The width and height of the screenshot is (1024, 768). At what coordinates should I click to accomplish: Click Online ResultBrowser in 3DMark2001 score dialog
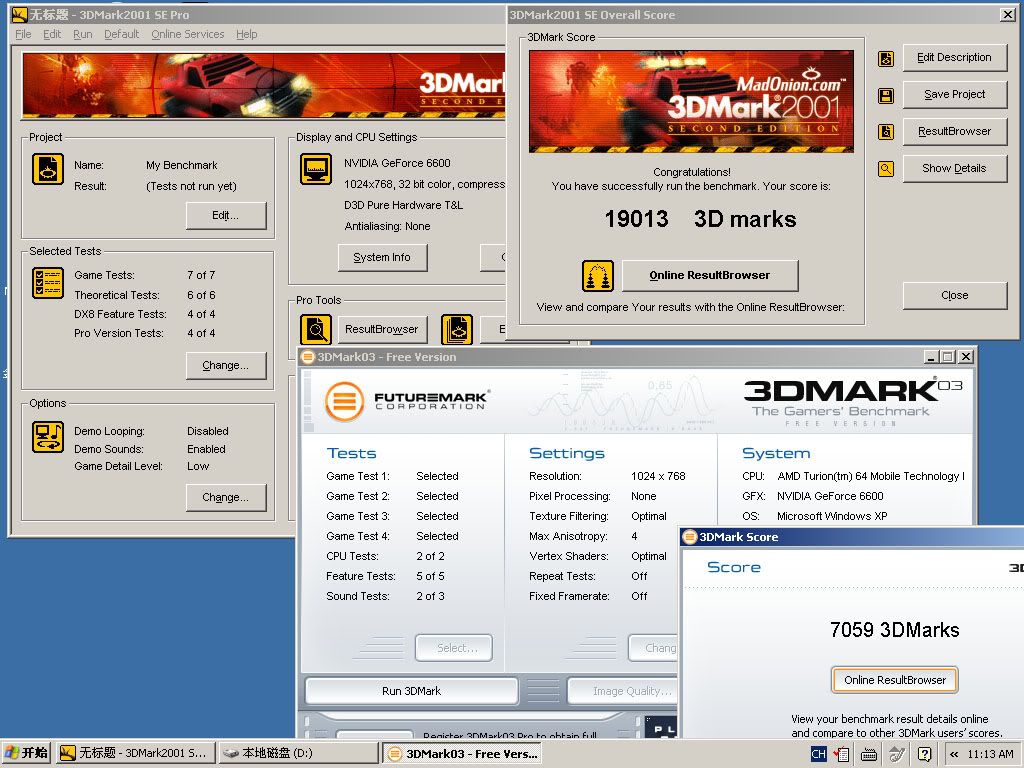[710, 276]
